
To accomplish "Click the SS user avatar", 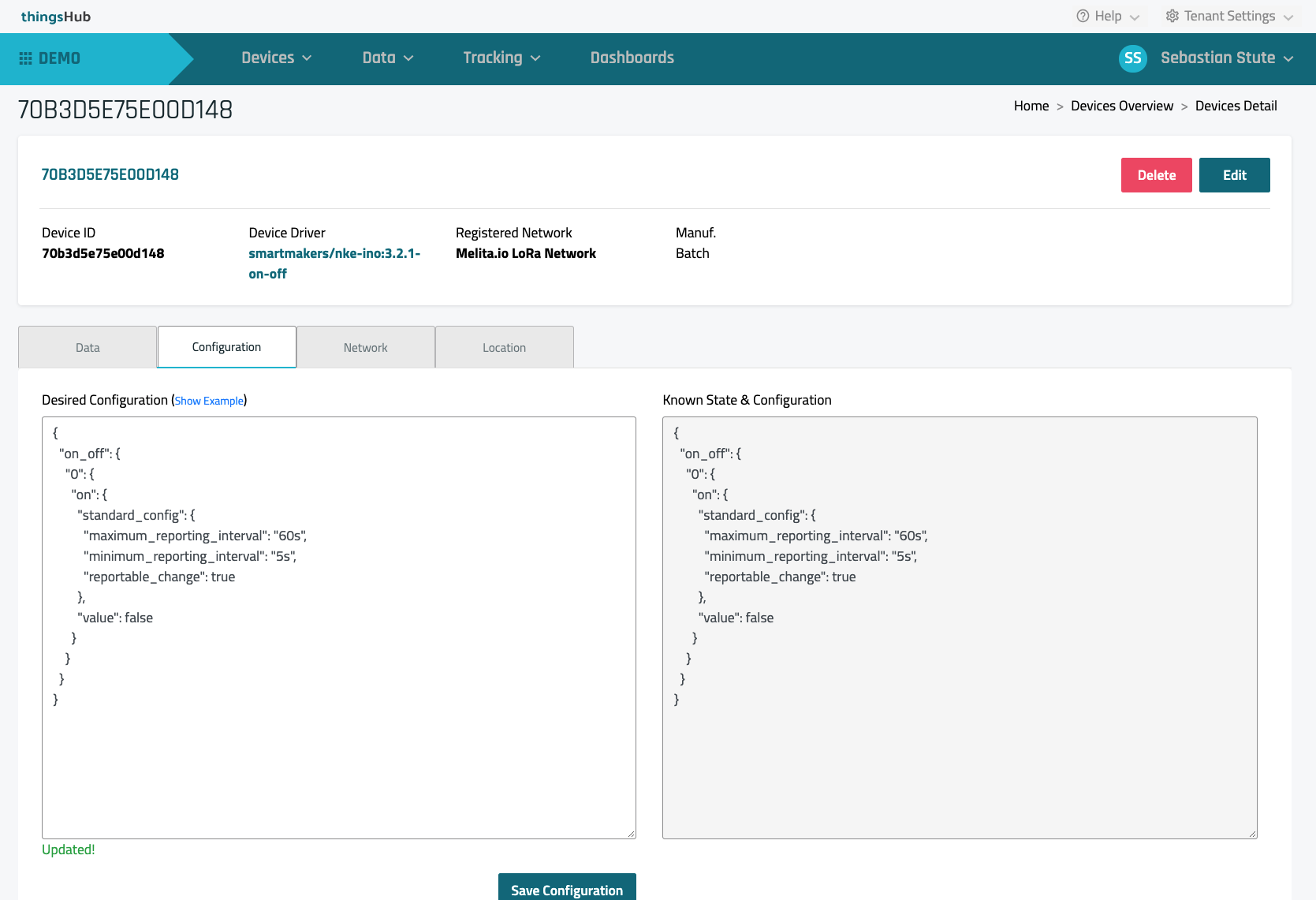I will click(1132, 58).
